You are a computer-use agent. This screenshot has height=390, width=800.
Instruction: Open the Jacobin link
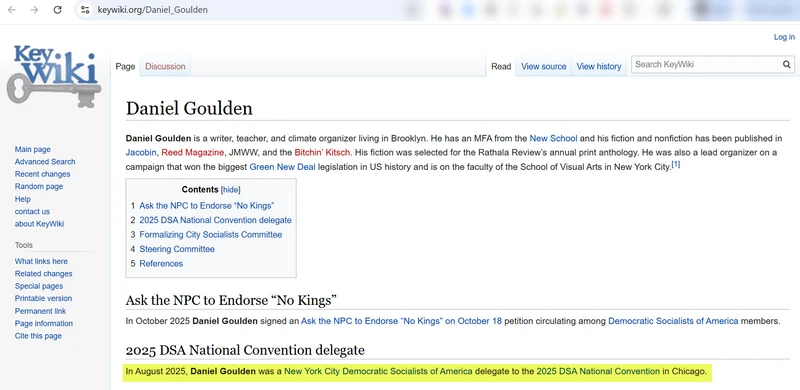coord(141,153)
